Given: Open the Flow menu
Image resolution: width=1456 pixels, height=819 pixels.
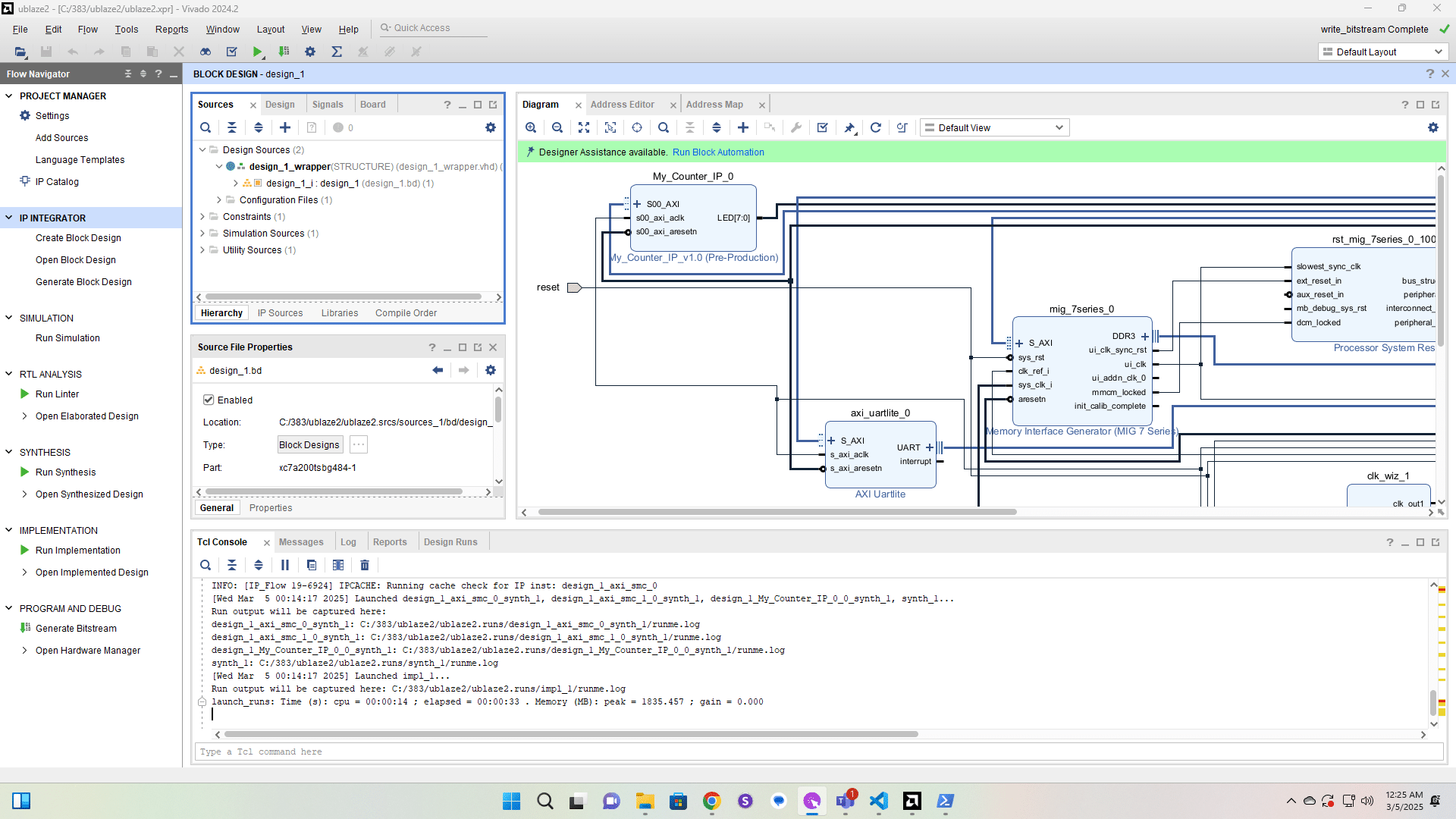Looking at the screenshot, I should pyautogui.click(x=87, y=30).
